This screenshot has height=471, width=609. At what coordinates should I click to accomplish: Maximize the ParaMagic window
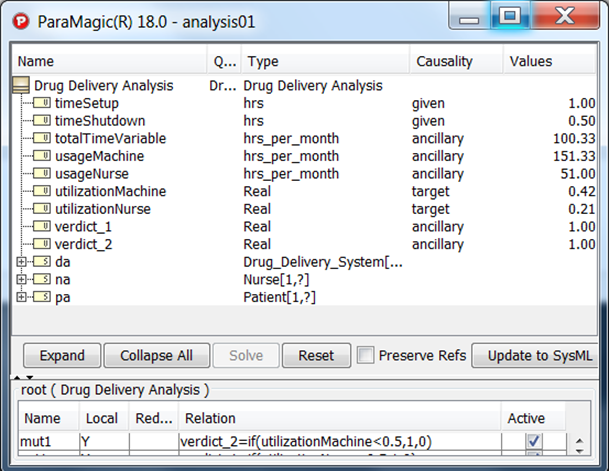pos(510,16)
